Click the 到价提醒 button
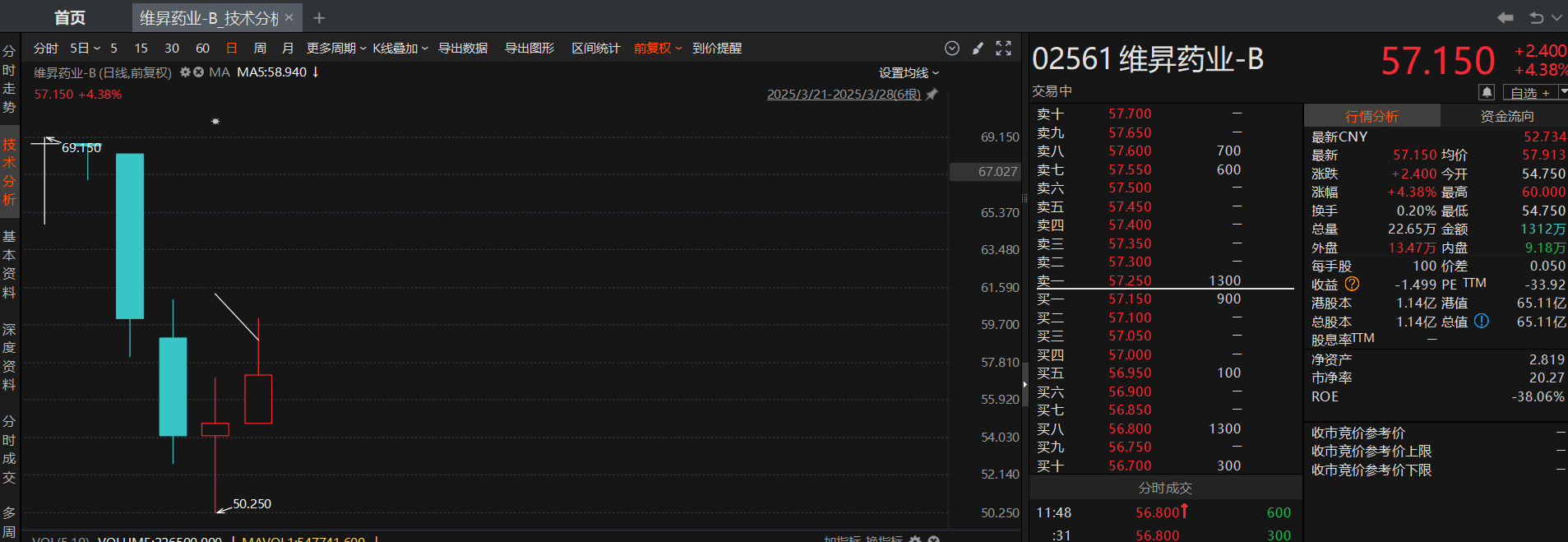 click(x=717, y=49)
